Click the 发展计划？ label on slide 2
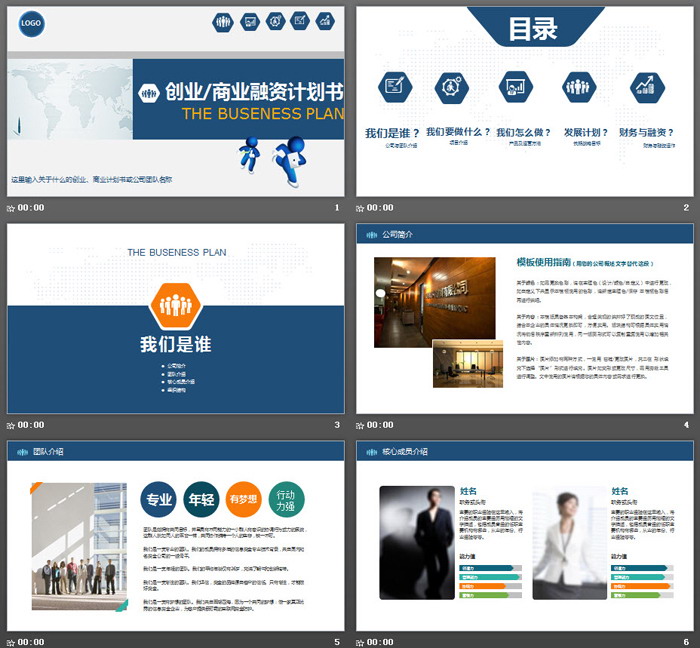This screenshot has width=700, height=648. pyautogui.click(x=586, y=133)
